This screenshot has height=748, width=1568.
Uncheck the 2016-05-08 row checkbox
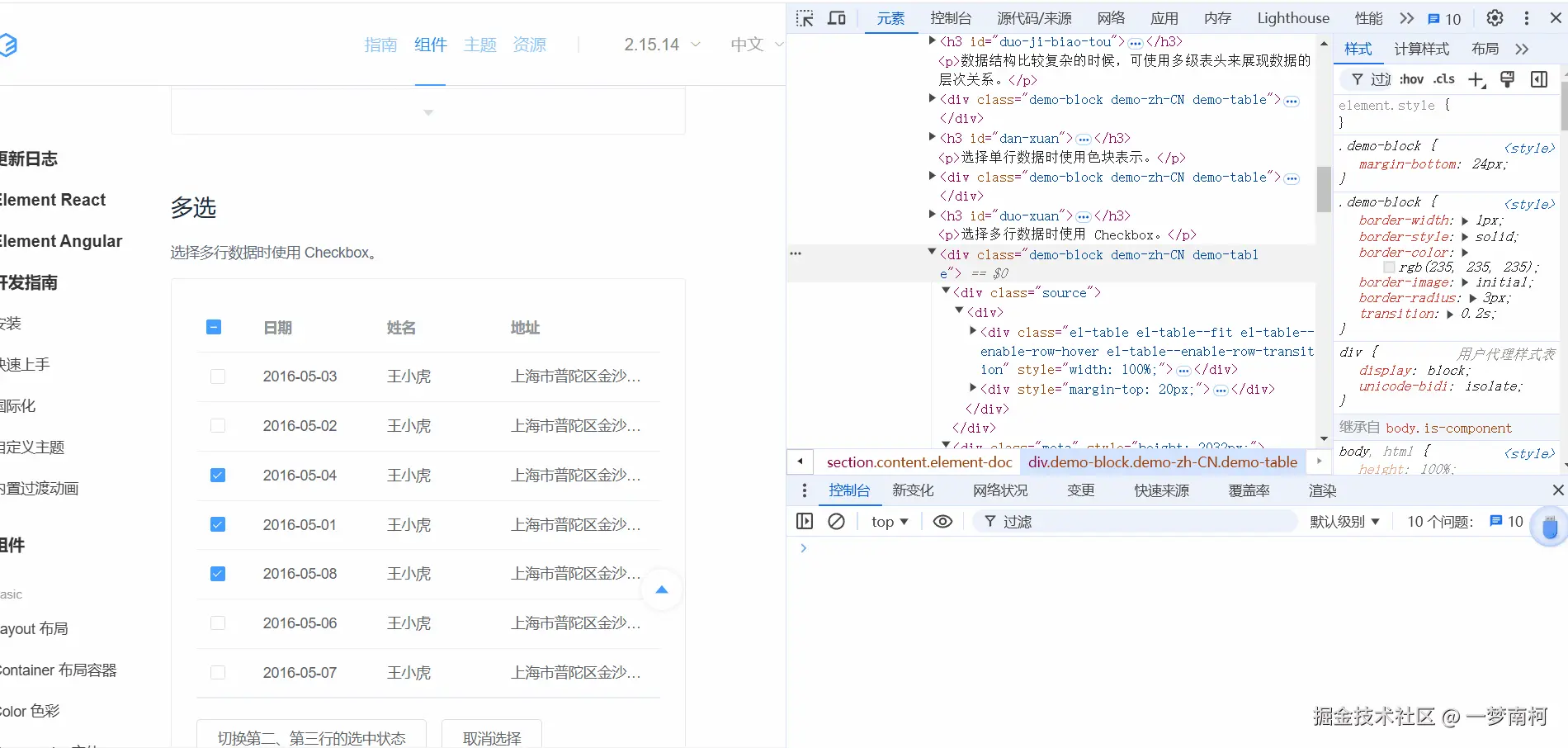click(218, 574)
